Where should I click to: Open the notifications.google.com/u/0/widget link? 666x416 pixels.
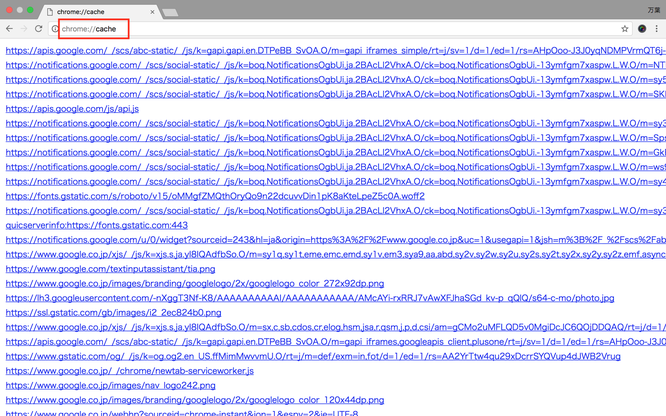pyautogui.click(x=336, y=240)
